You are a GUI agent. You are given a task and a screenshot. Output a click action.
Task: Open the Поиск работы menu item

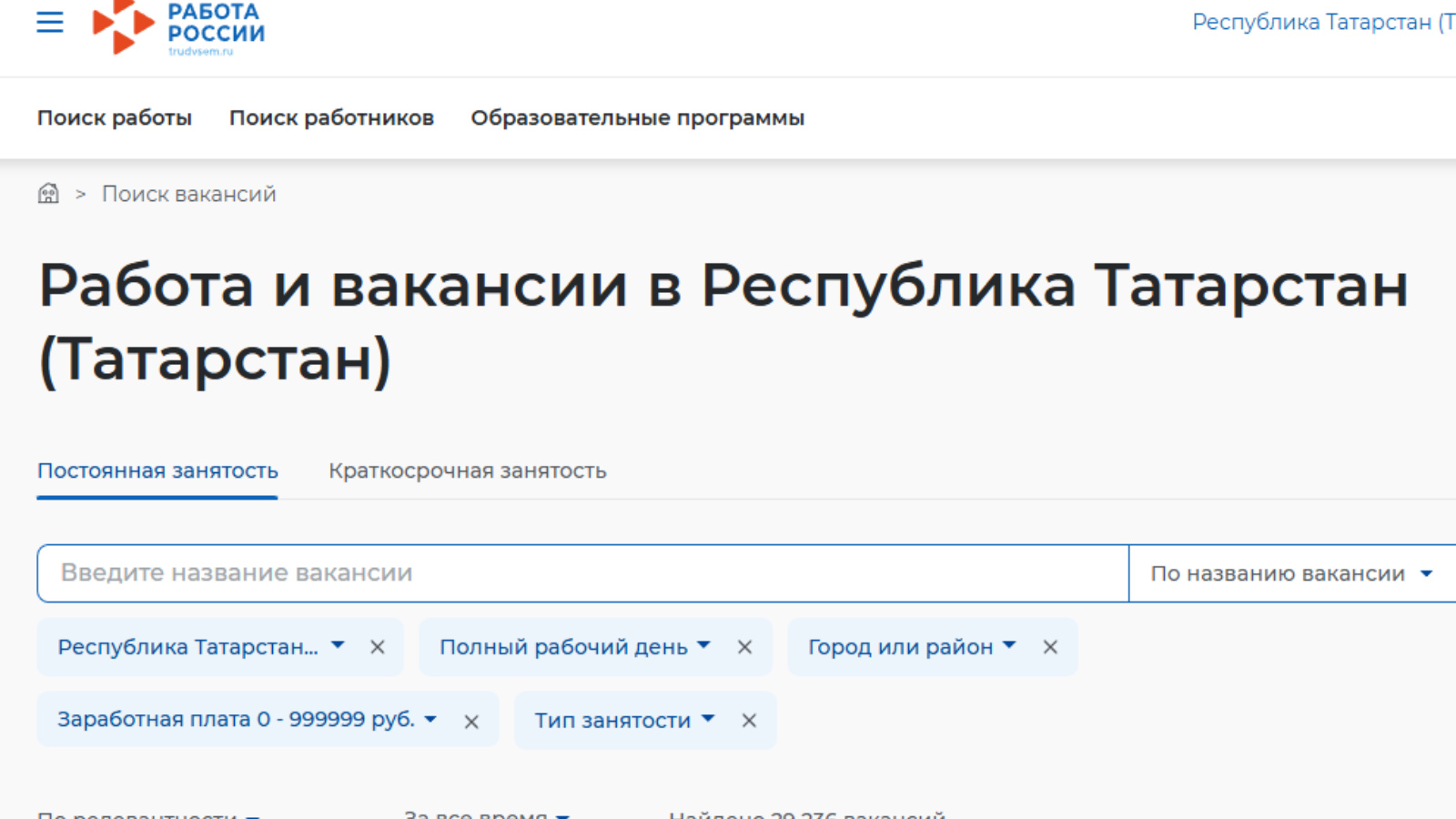tap(115, 118)
